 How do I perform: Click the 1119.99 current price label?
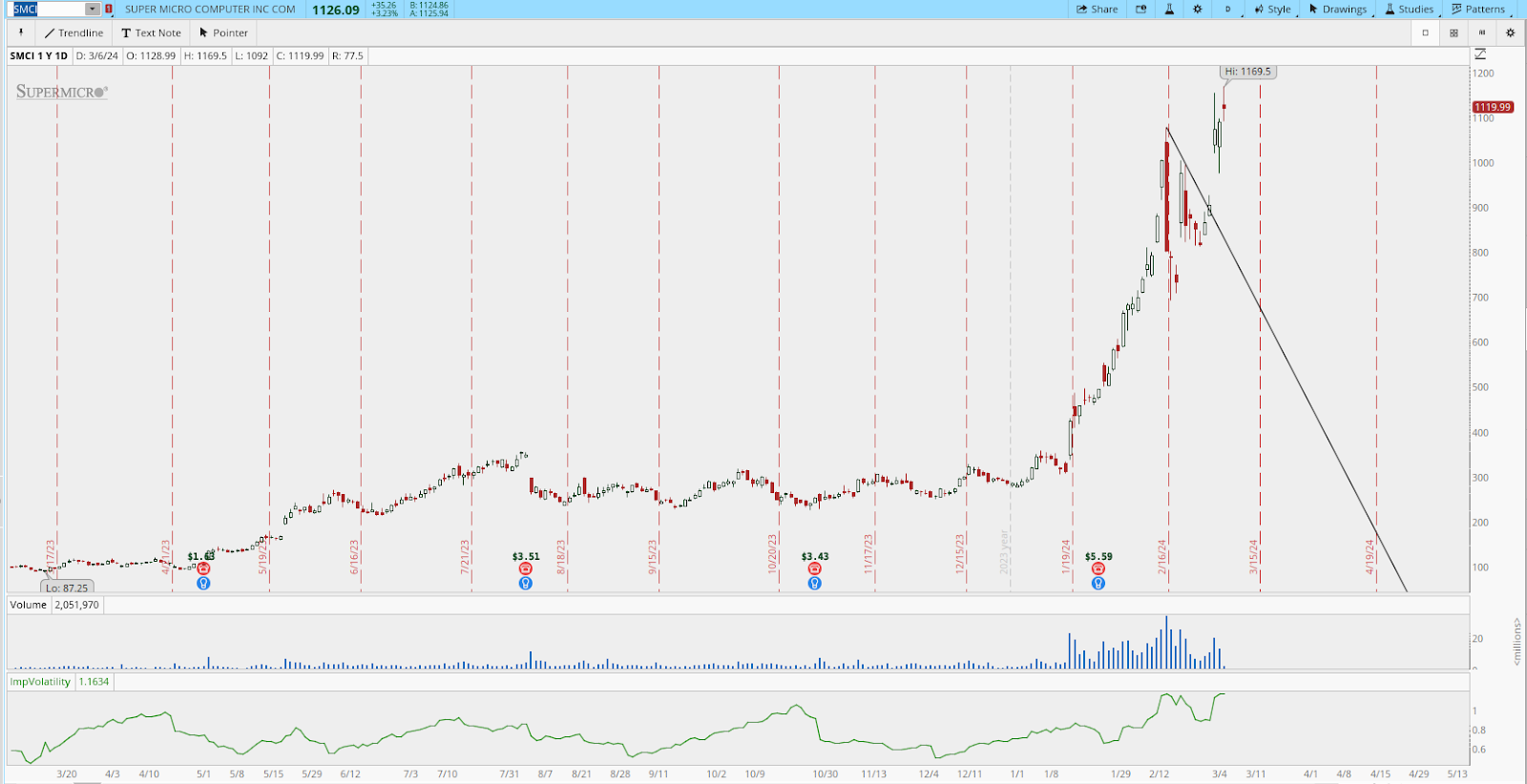(x=1493, y=107)
